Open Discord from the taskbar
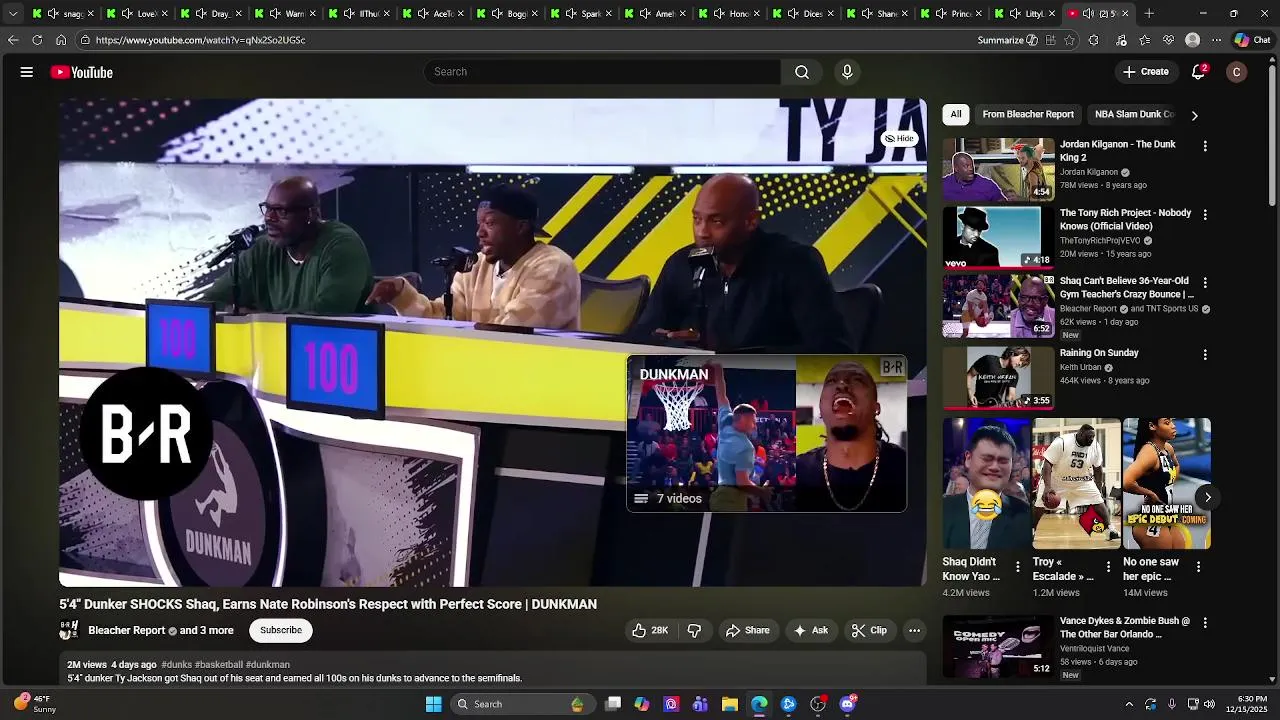 848,704
